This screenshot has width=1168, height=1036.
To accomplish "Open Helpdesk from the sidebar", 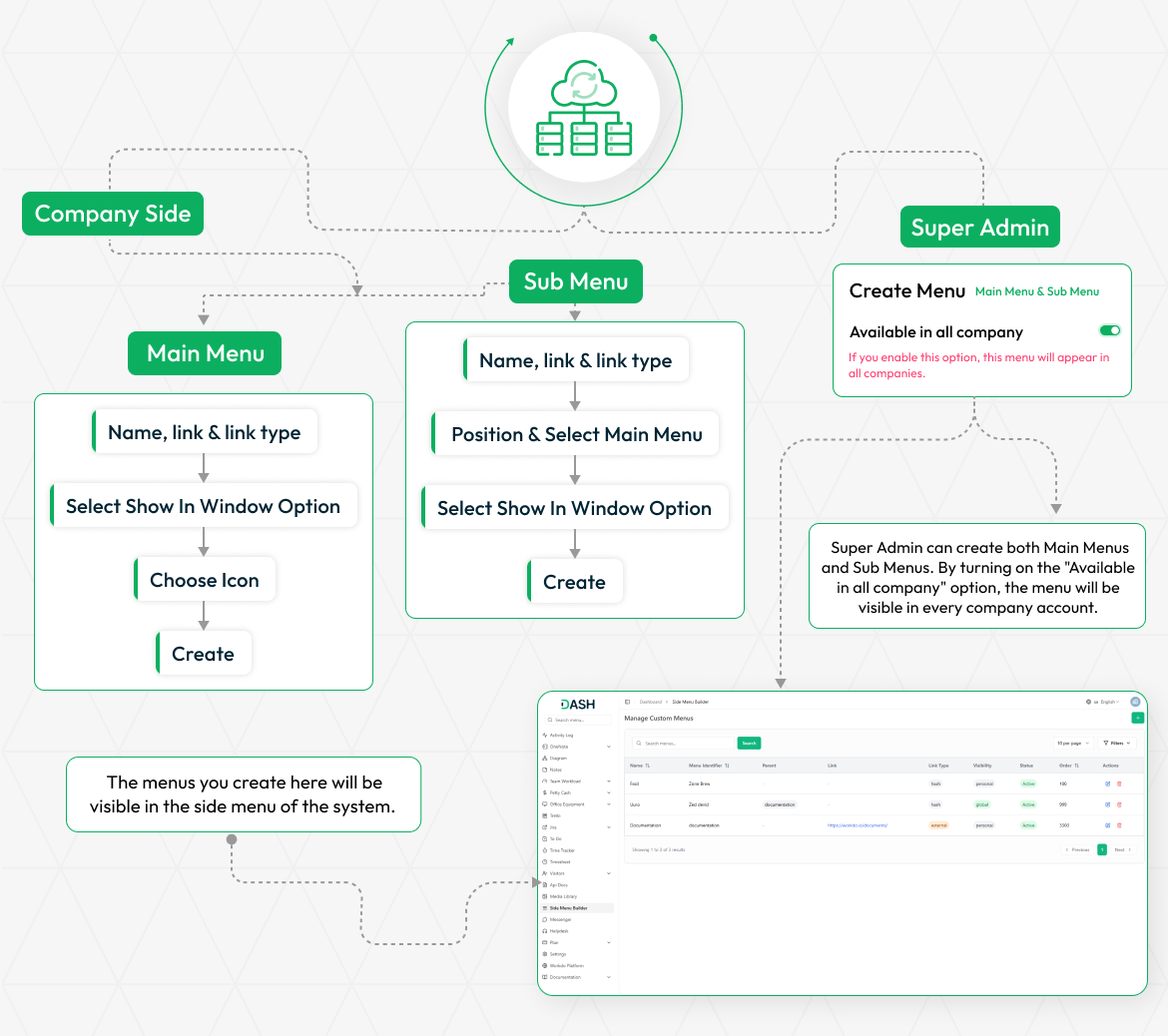I will coord(556,931).
